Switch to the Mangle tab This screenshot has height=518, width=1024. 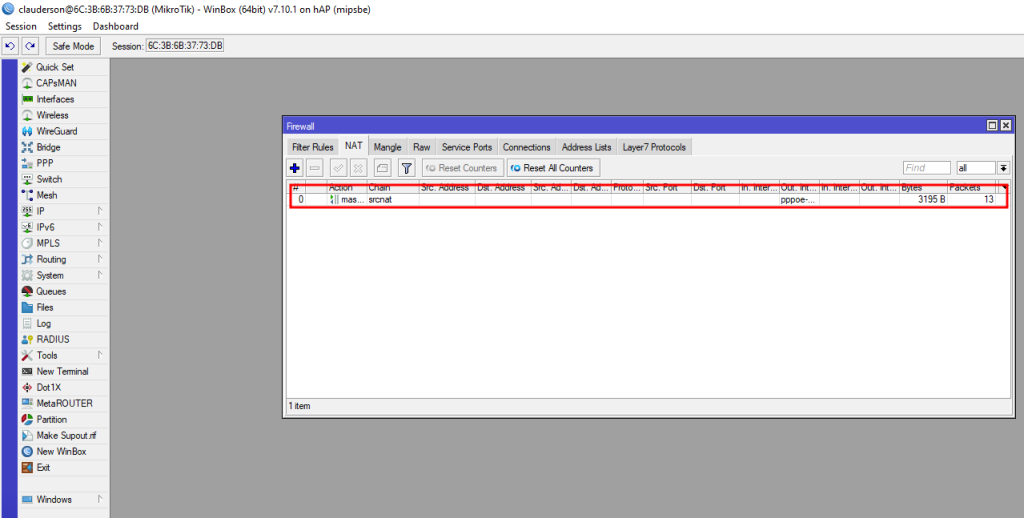click(x=387, y=147)
